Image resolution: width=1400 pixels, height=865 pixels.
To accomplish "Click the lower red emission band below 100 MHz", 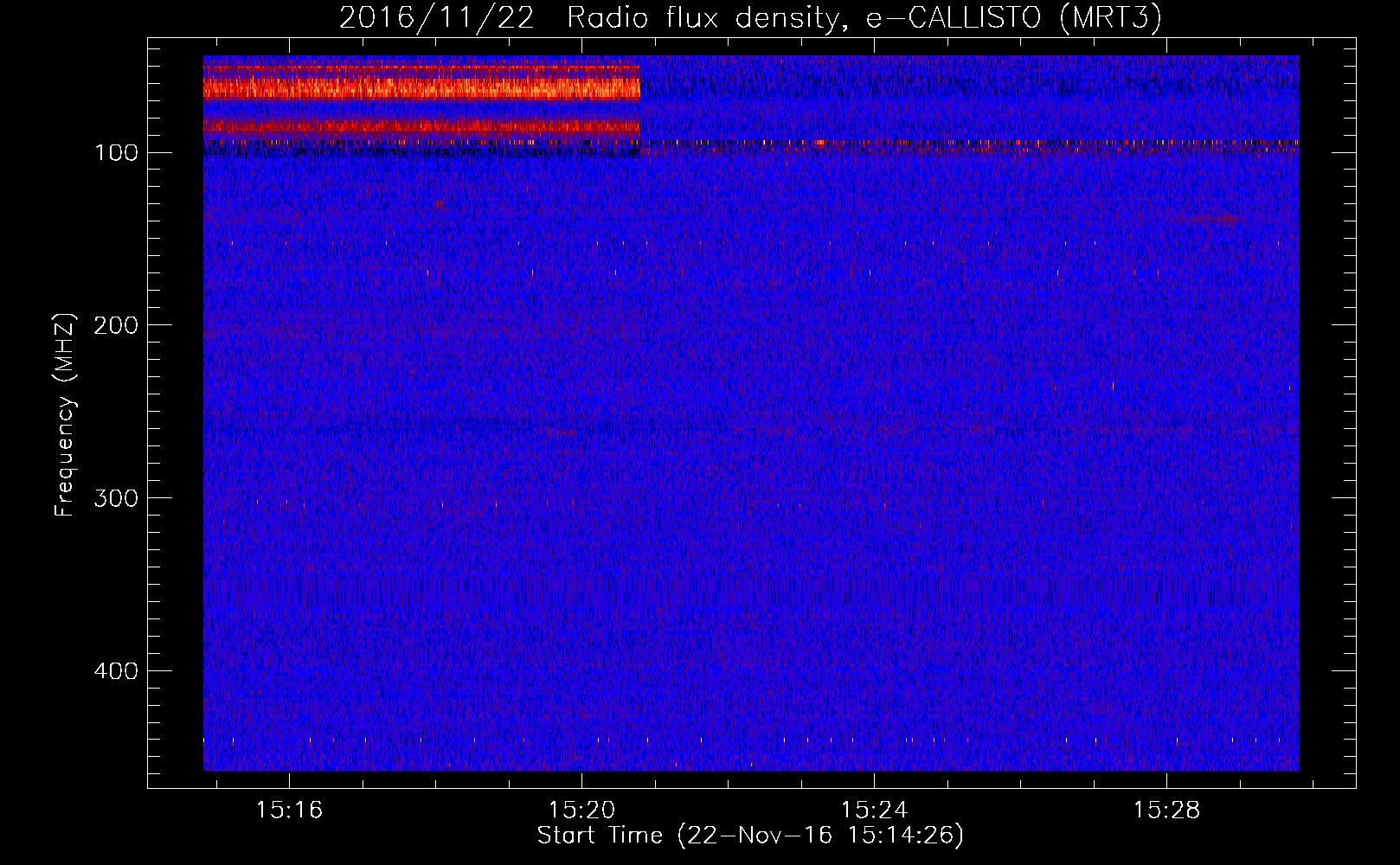I will tap(421, 126).
